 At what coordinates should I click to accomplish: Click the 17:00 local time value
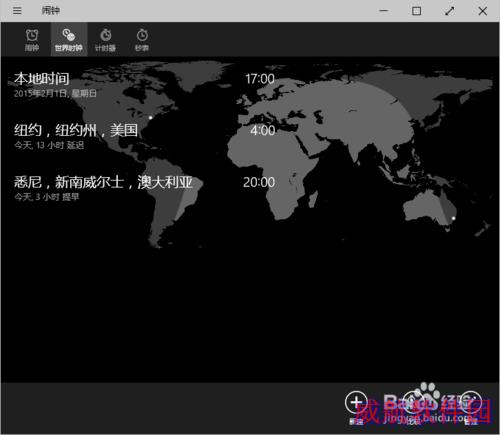pos(260,79)
